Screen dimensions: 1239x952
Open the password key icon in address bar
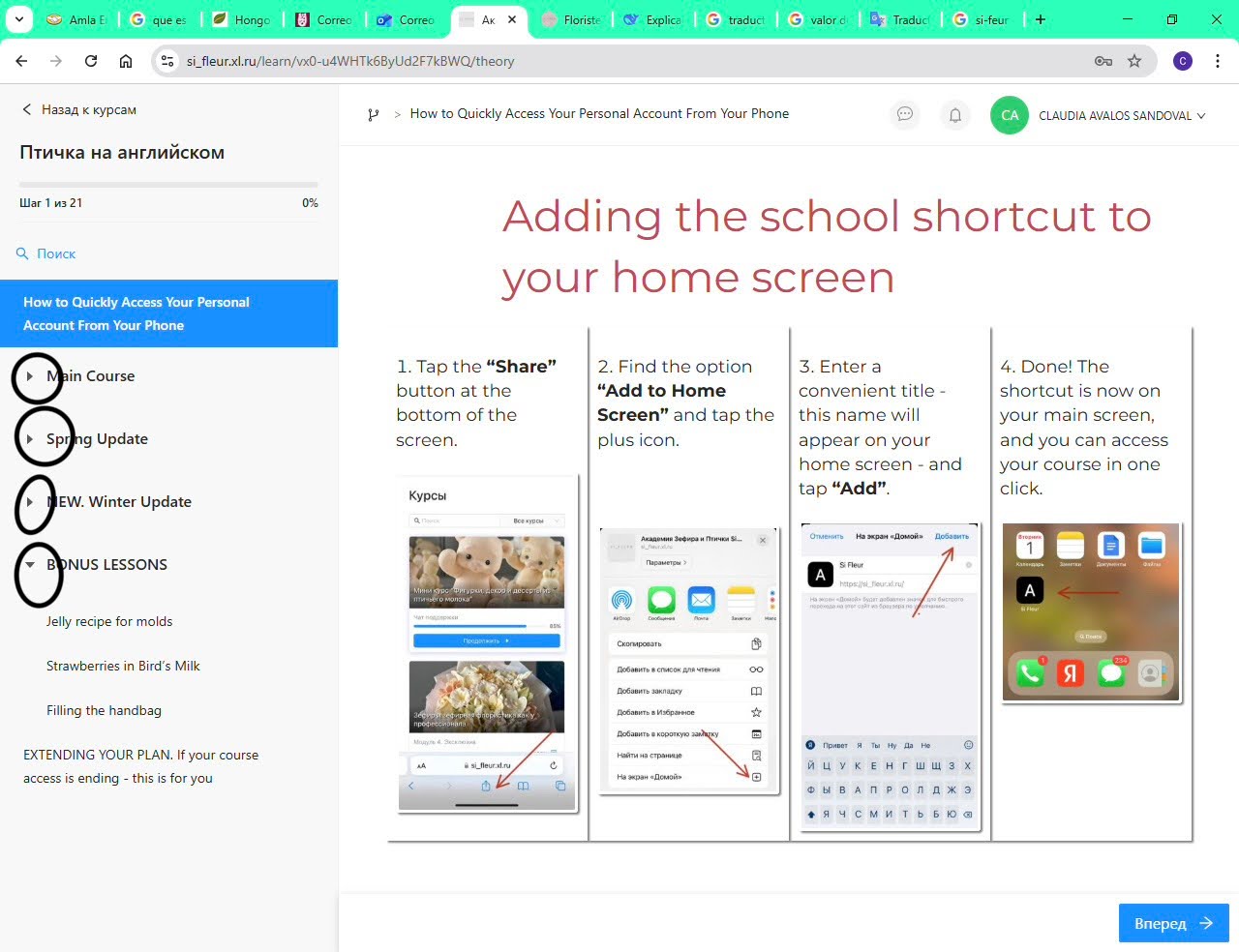click(x=1103, y=61)
